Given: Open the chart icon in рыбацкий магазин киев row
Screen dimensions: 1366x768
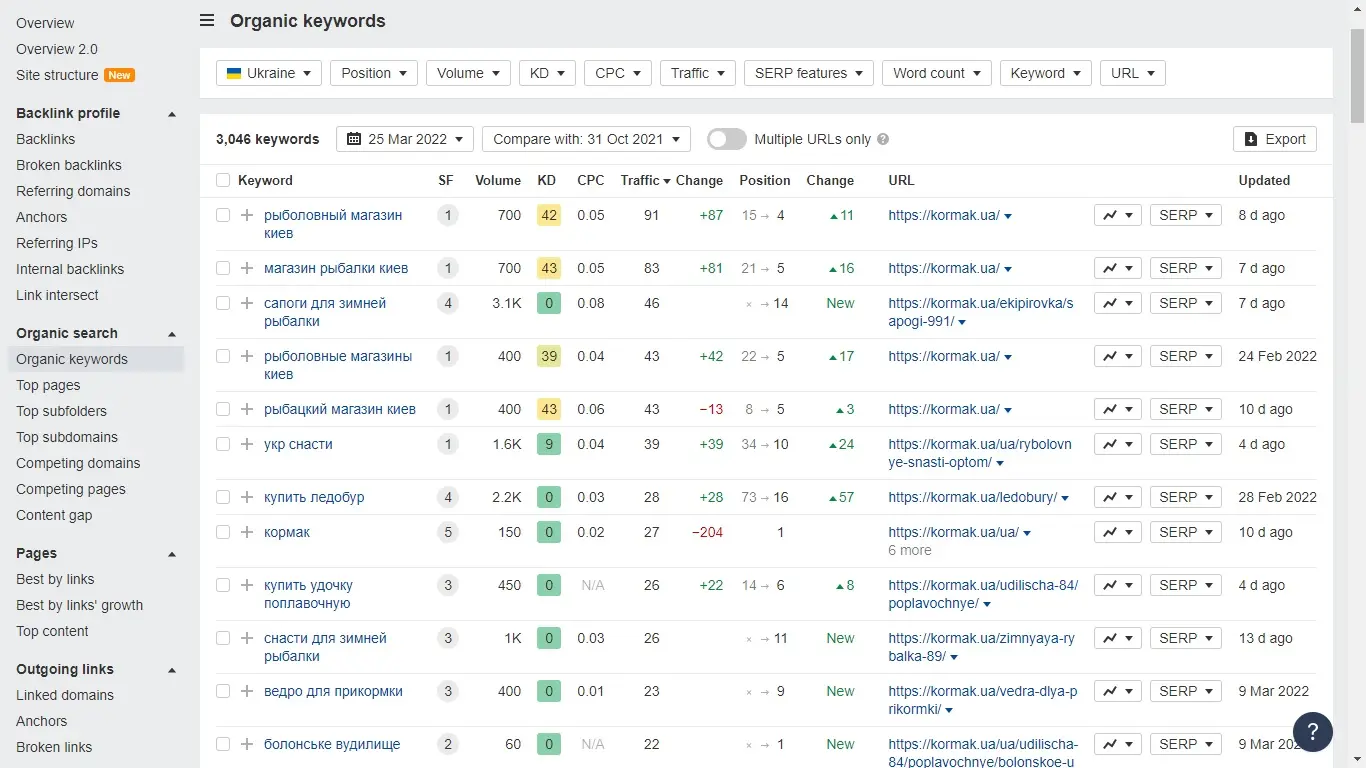Looking at the screenshot, I should pyautogui.click(x=1117, y=409).
